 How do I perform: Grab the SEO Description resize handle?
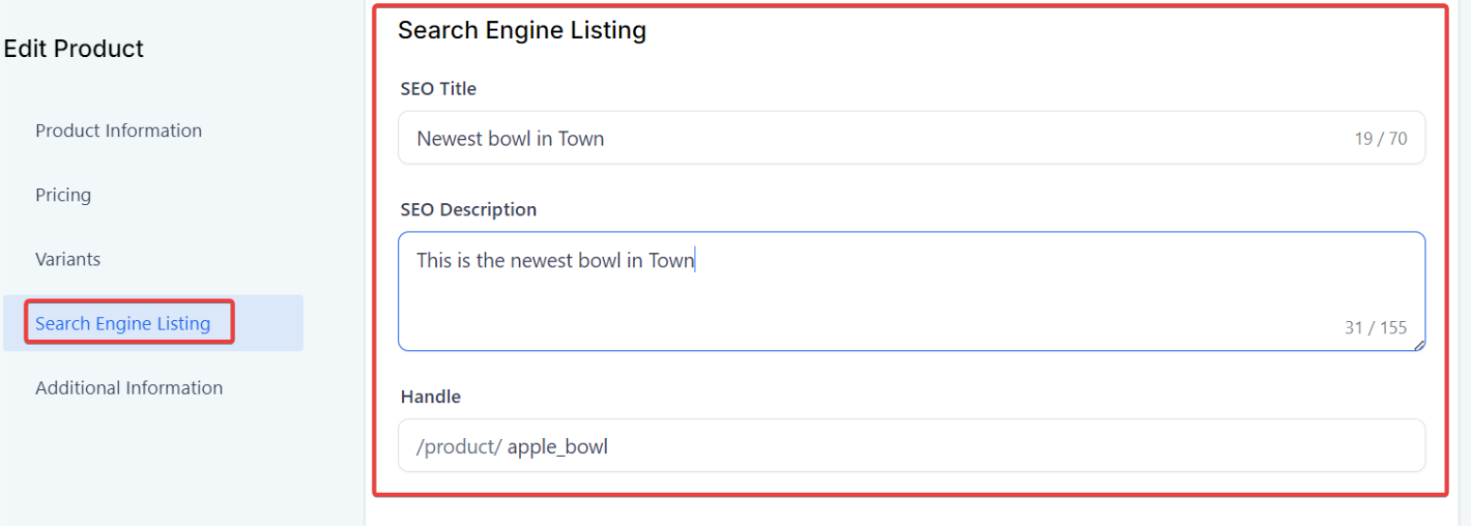tap(1419, 345)
